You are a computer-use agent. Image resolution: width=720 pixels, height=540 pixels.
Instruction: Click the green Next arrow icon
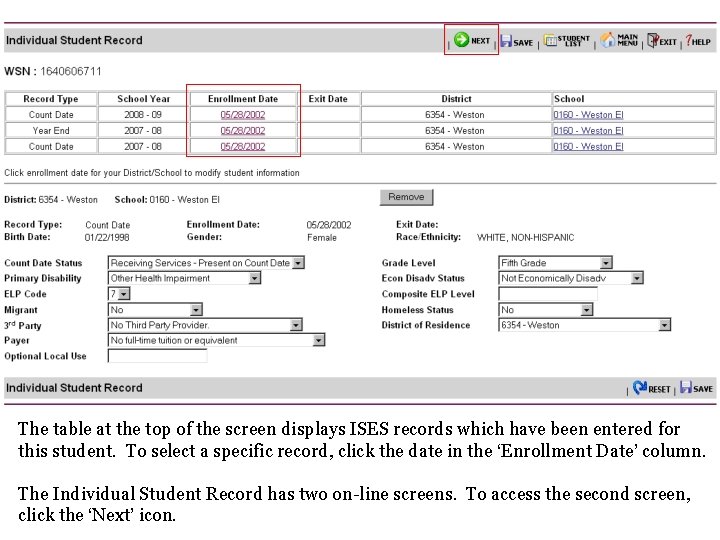pyautogui.click(x=461, y=40)
